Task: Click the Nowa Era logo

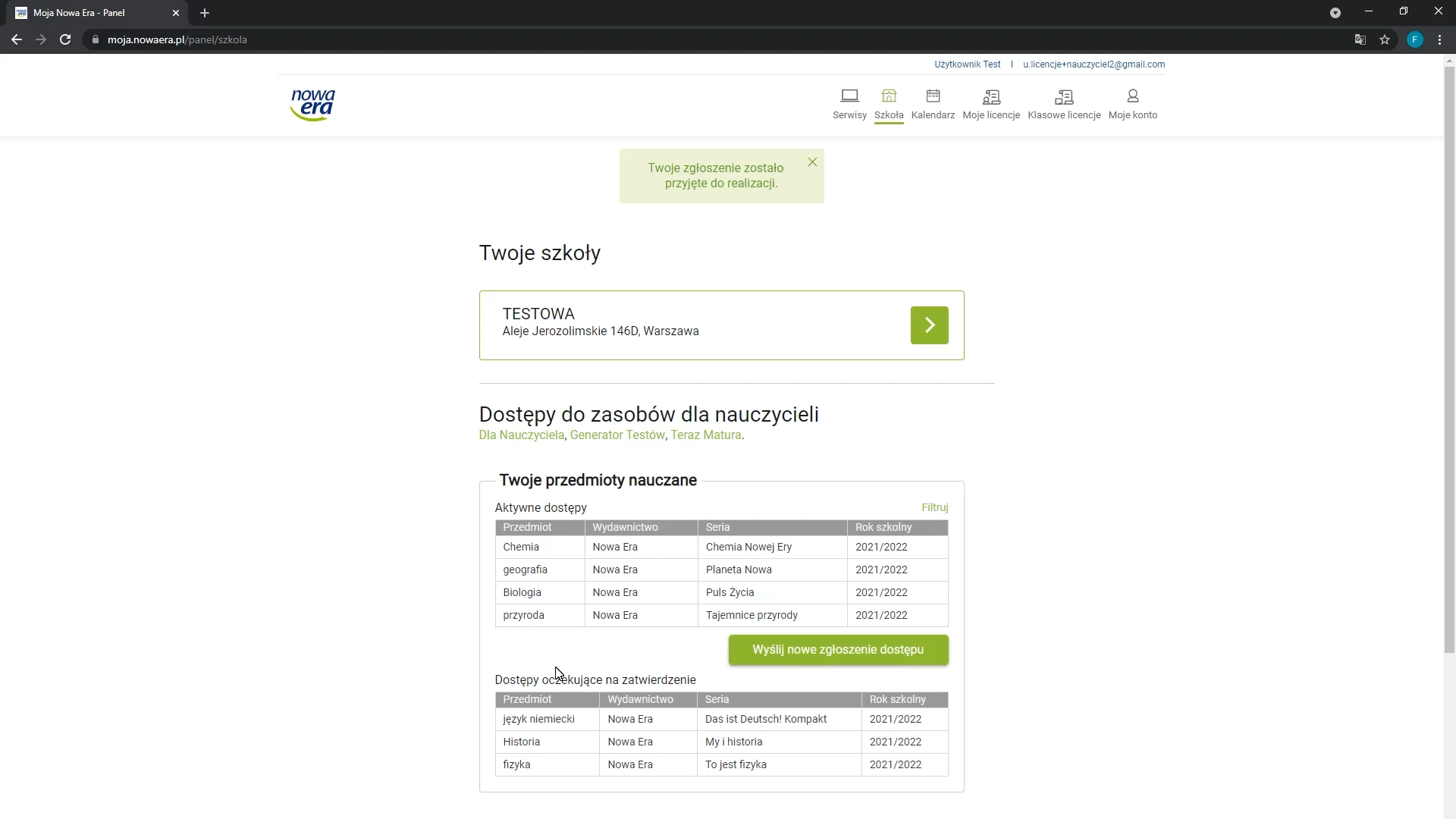Action: coord(312,105)
